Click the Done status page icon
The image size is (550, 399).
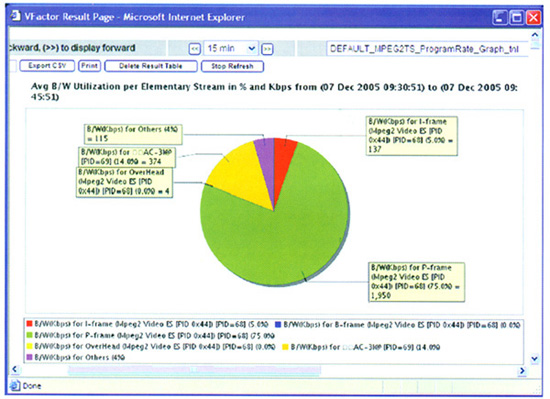pos(15,386)
